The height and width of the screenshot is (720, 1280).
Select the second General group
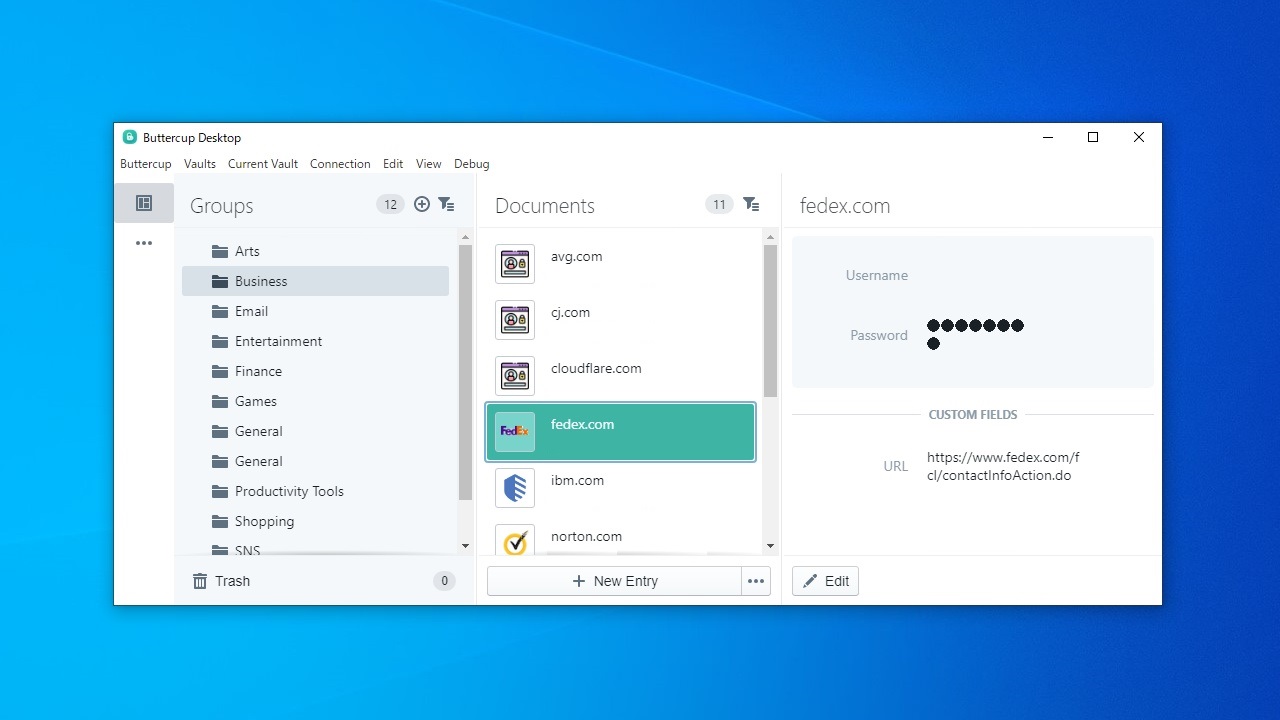[315, 461]
